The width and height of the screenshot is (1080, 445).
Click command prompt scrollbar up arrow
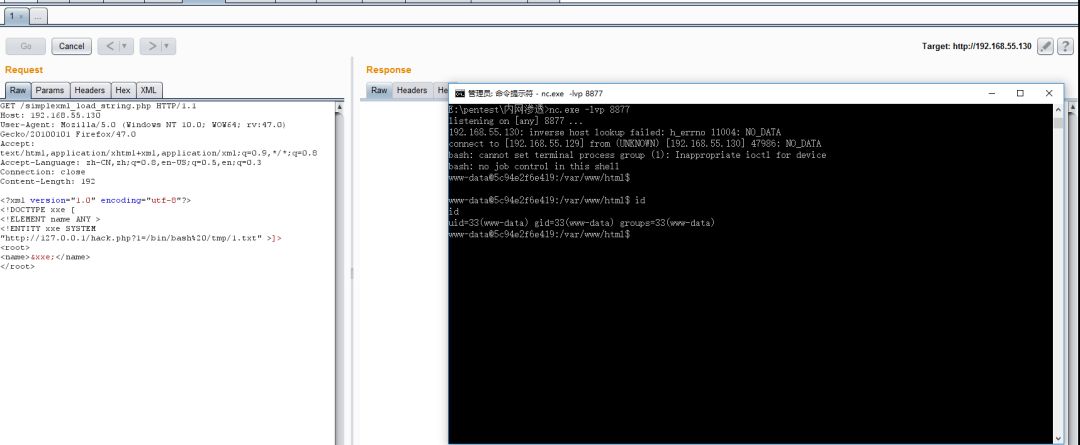1058,109
